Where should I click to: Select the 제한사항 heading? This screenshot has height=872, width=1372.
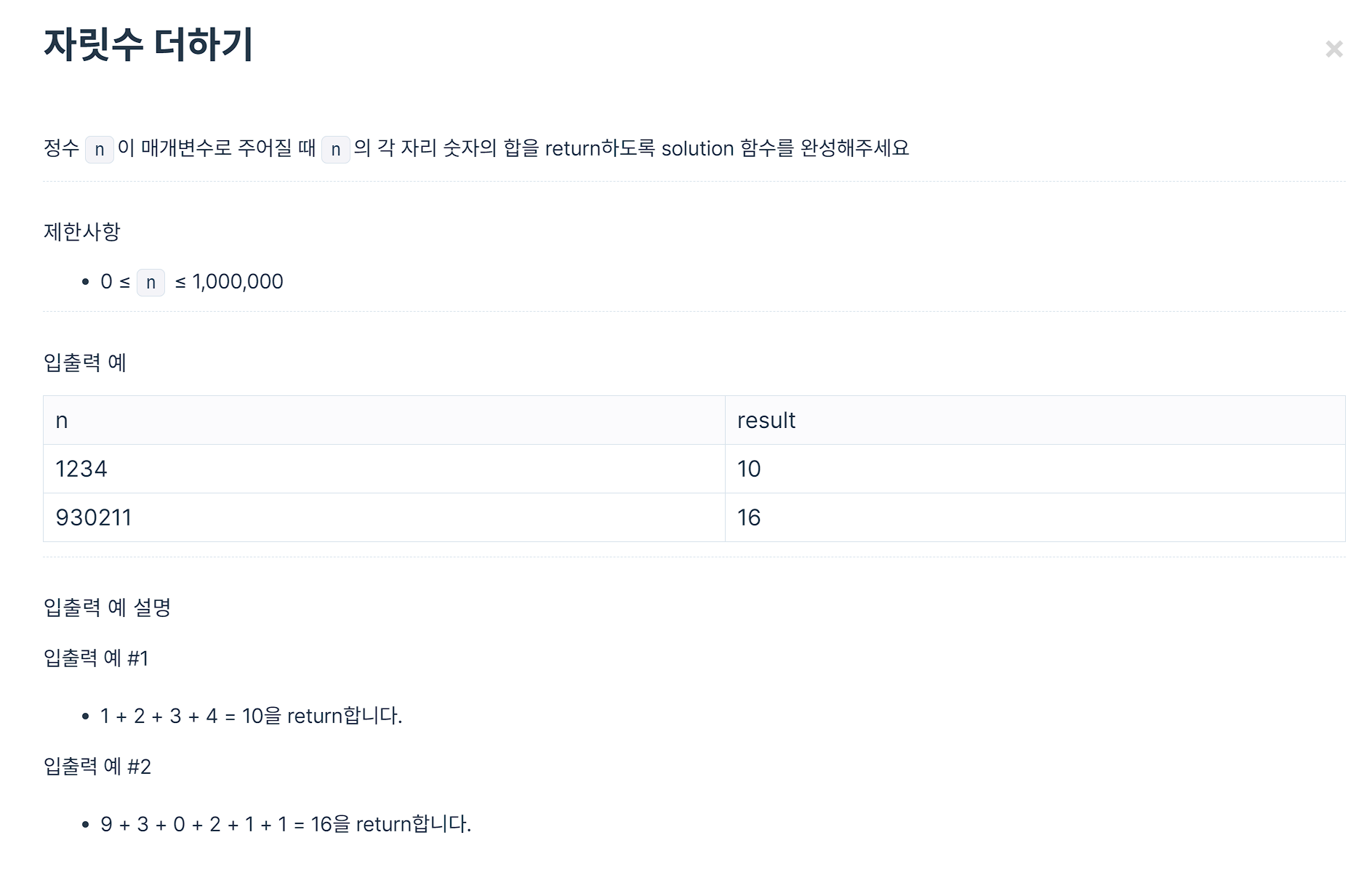82,232
